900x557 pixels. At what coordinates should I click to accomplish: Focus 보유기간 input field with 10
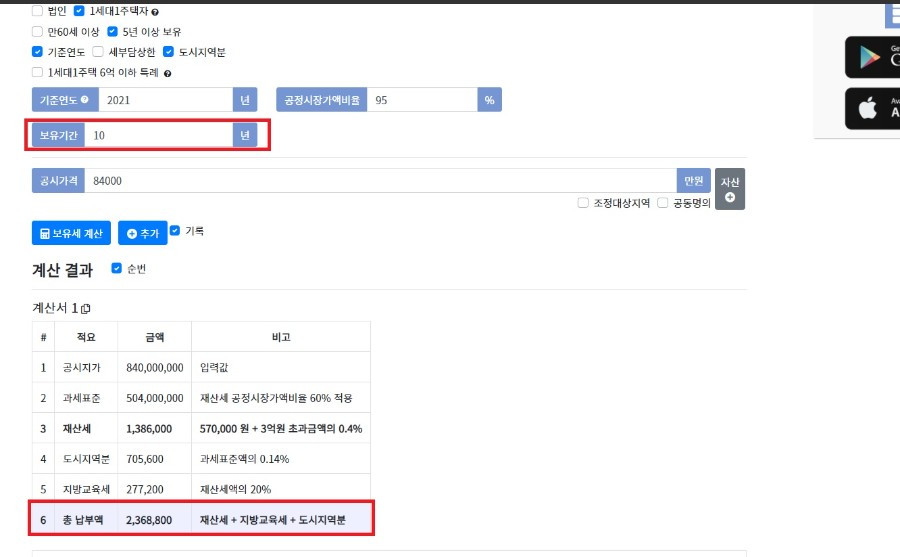coord(159,136)
